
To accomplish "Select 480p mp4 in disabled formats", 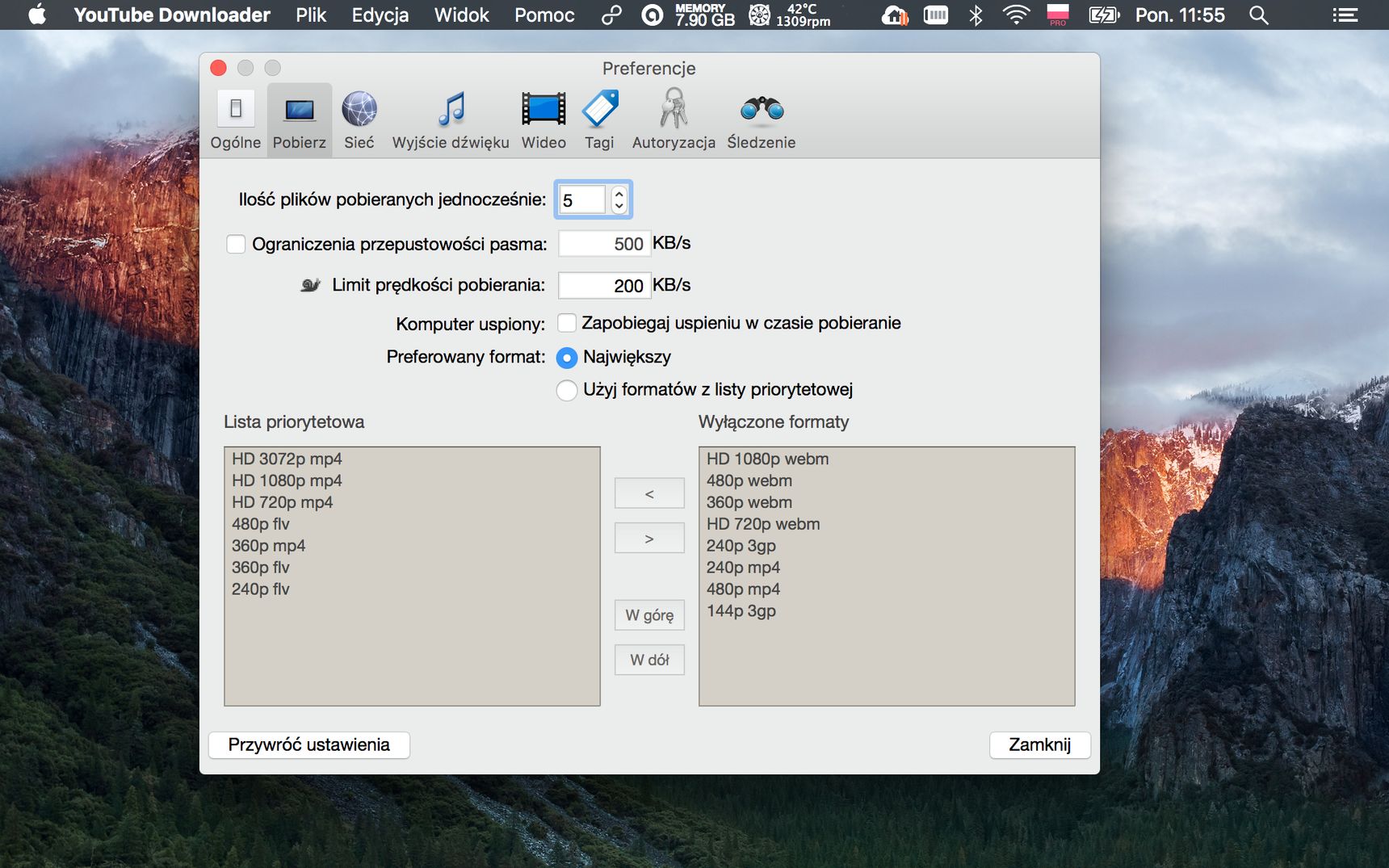I will pos(887,589).
